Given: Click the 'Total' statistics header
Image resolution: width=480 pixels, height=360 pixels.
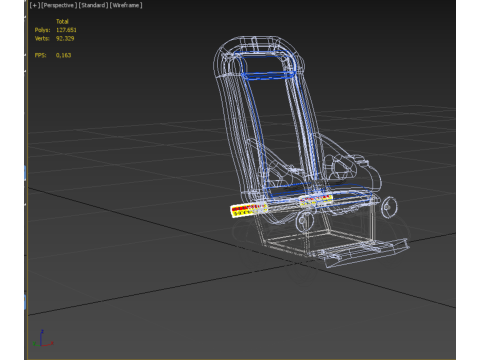Looking at the screenshot, I should point(62,21).
